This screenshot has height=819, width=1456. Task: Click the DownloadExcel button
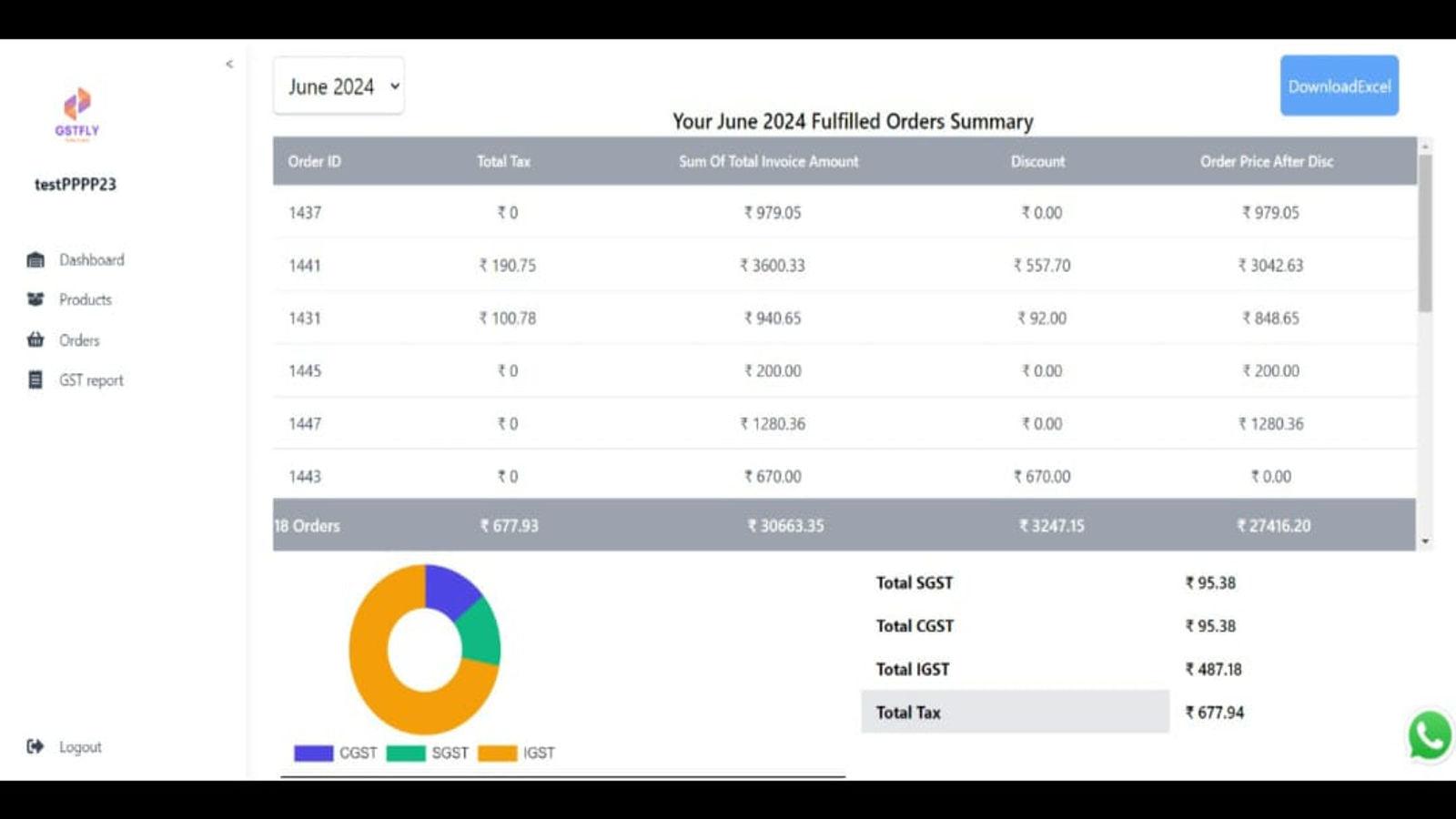pyautogui.click(x=1339, y=86)
